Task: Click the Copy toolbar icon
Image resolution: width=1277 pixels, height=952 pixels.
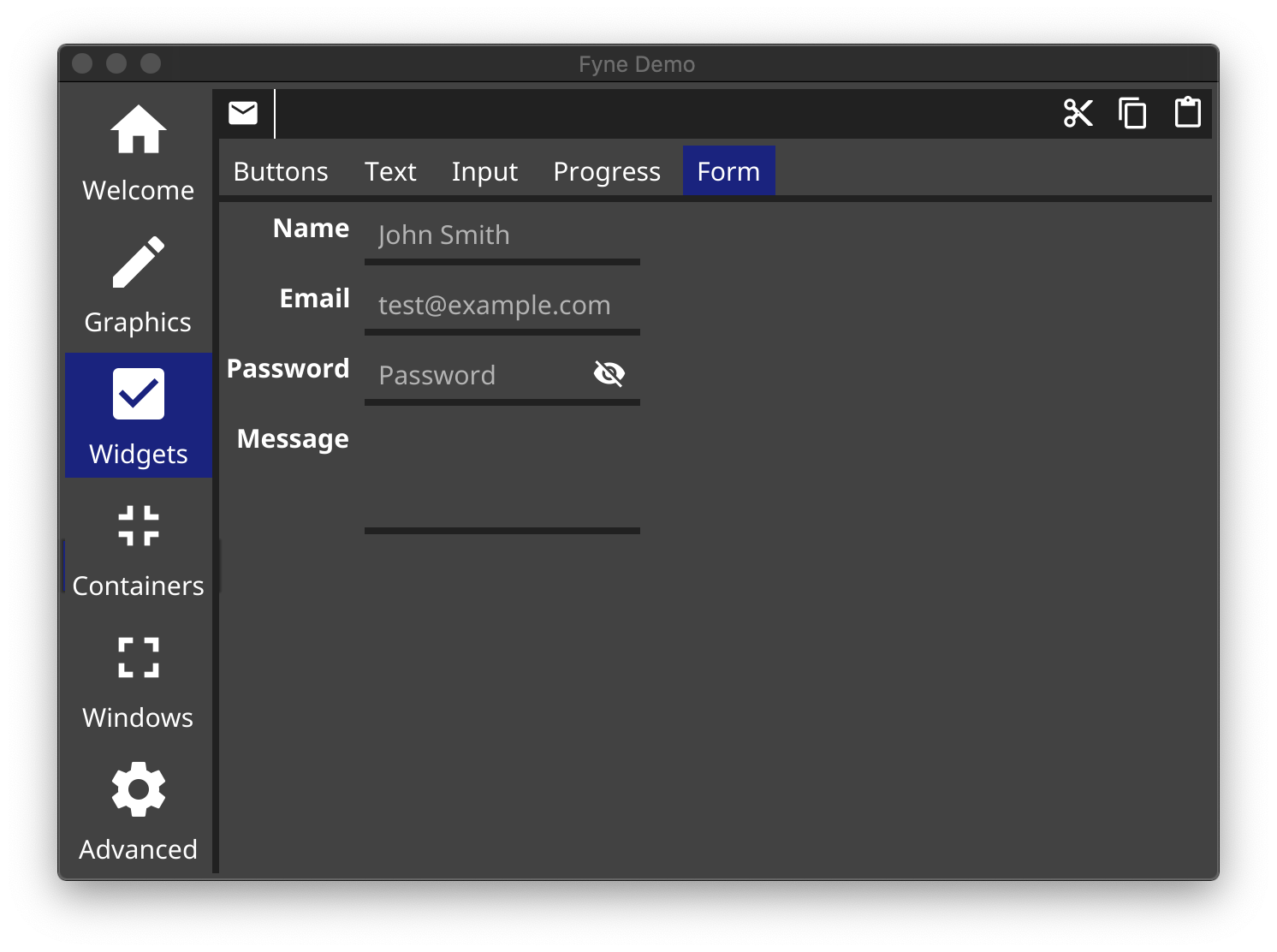Action: pyautogui.click(x=1132, y=112)
